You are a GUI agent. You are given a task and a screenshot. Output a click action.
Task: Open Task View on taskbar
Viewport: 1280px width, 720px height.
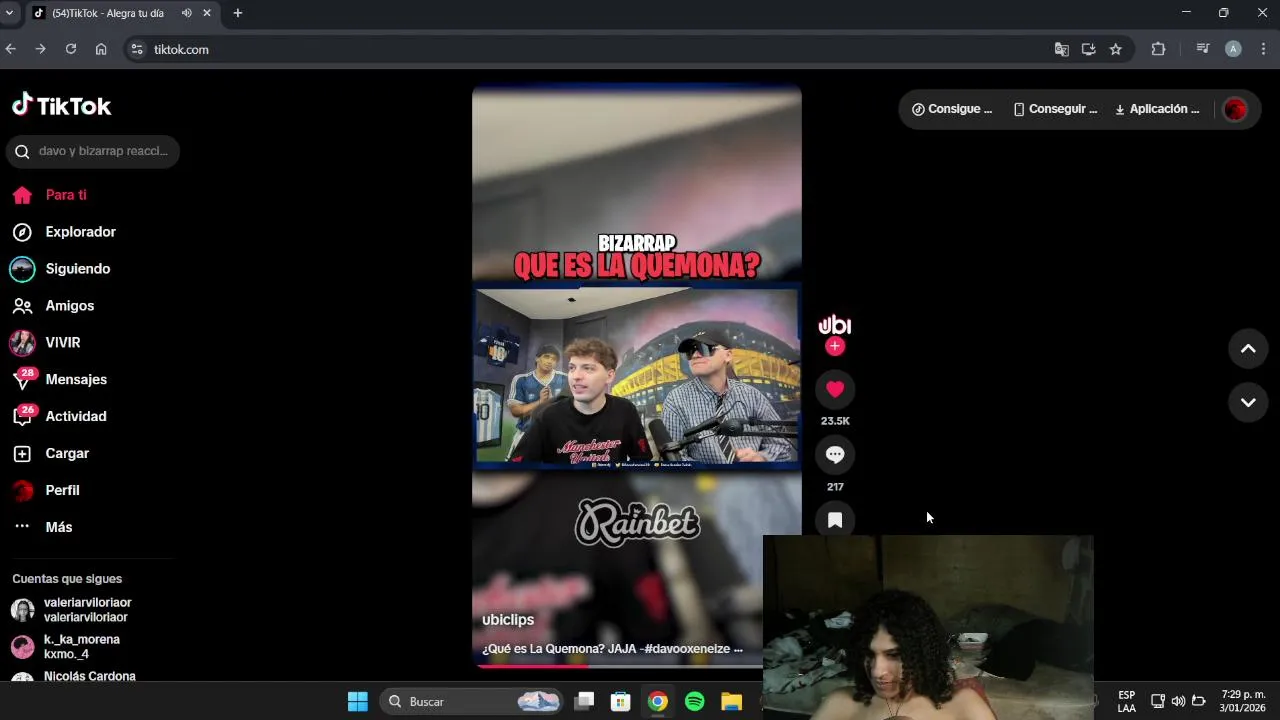tap(585, 702)
